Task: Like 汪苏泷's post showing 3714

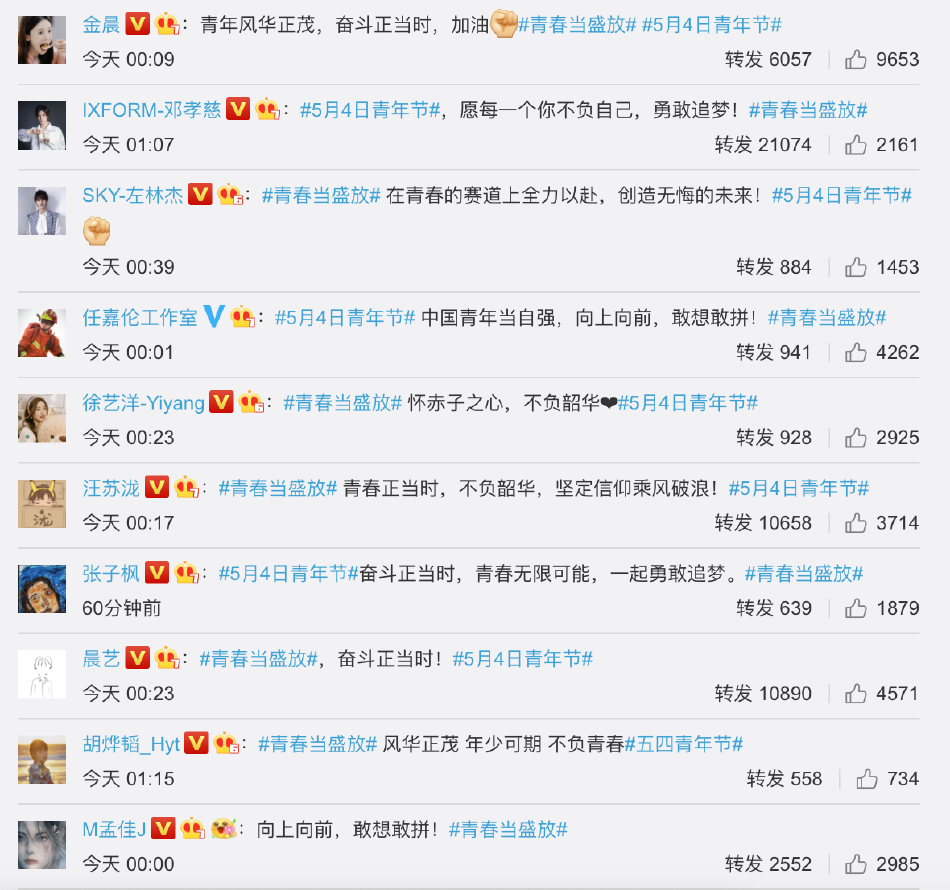Action: (855, 523)
